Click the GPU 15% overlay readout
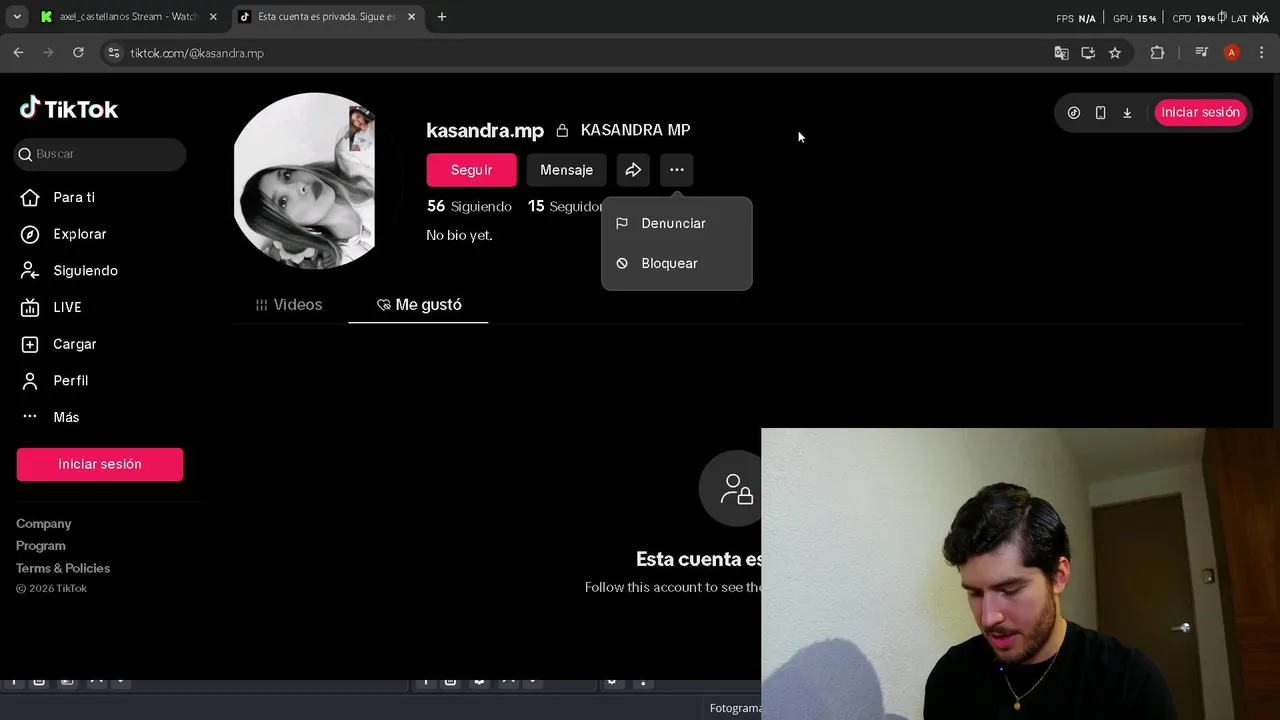1280x720 pixels. [x=1134, y=18]
